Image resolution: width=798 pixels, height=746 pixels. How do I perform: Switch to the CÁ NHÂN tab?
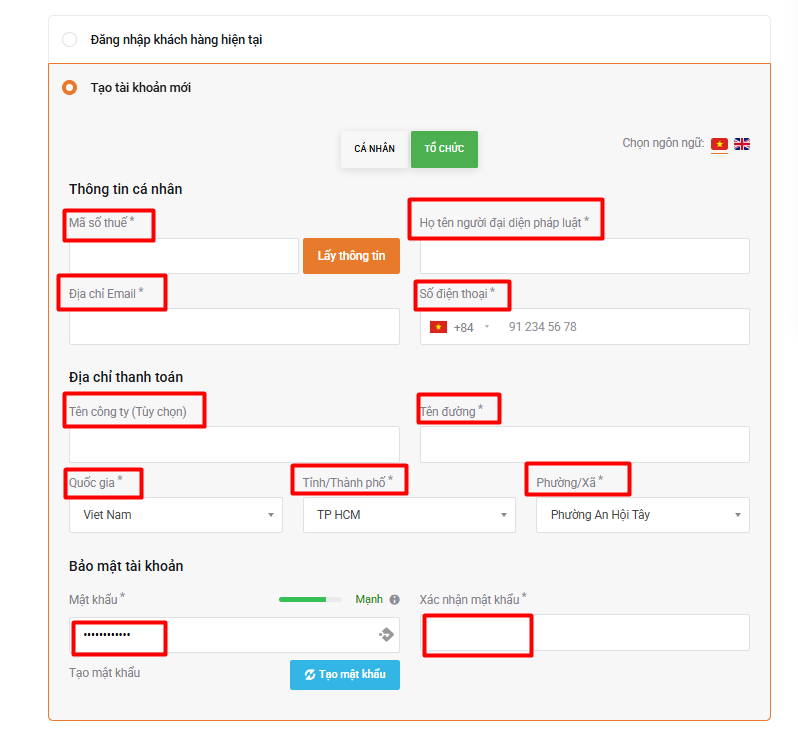pyautogui.click(x=374, y=149)
